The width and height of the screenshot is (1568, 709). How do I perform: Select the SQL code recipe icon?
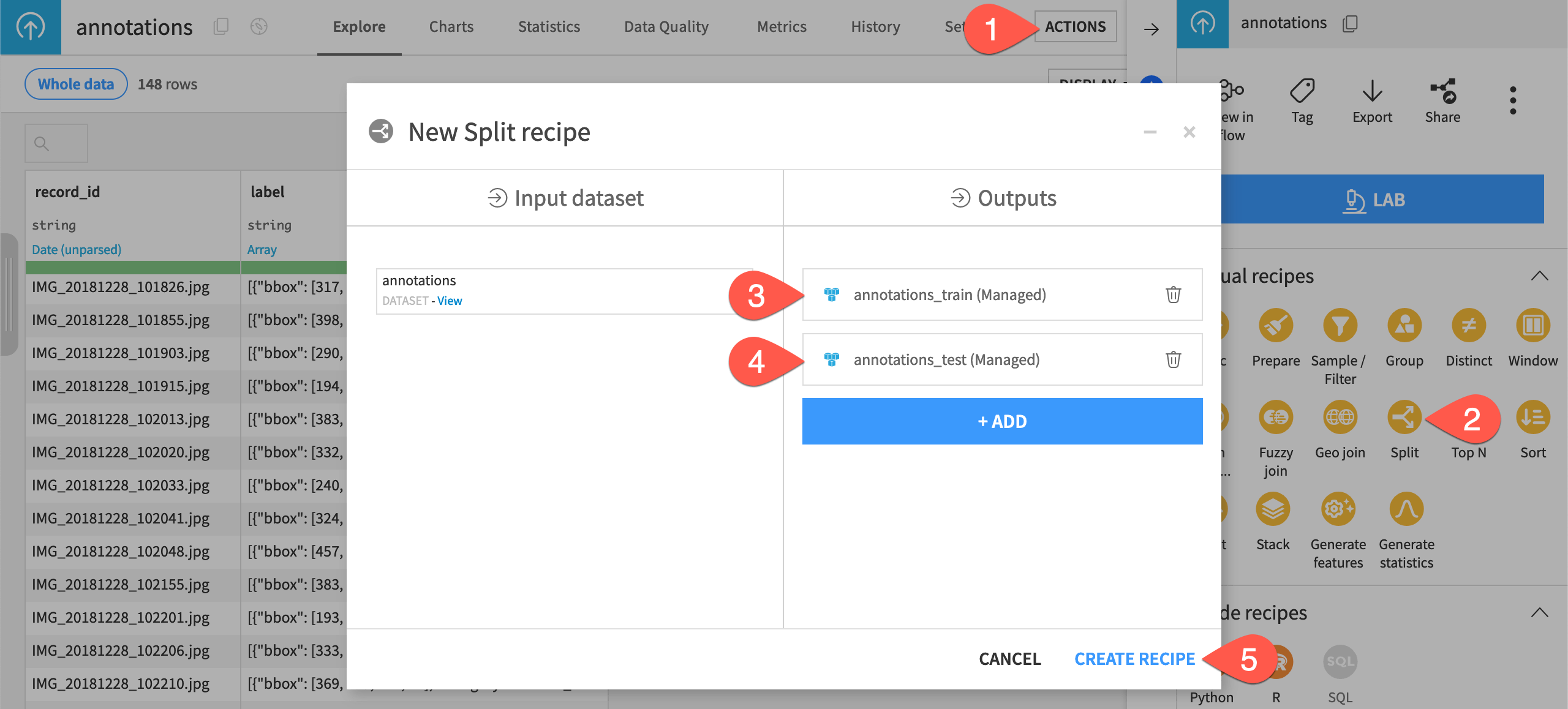1340,662
